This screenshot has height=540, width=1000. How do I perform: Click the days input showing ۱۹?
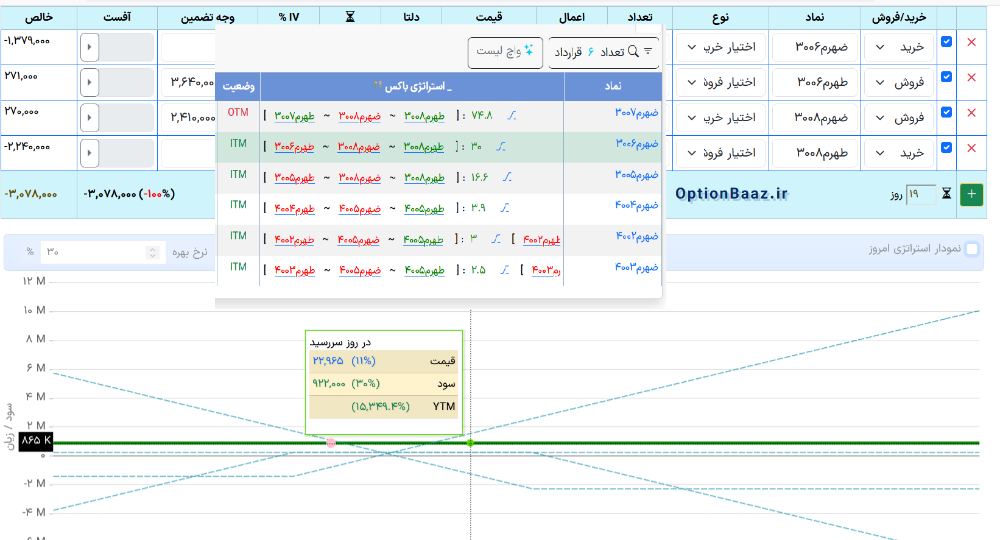click(x=921, y=194)
